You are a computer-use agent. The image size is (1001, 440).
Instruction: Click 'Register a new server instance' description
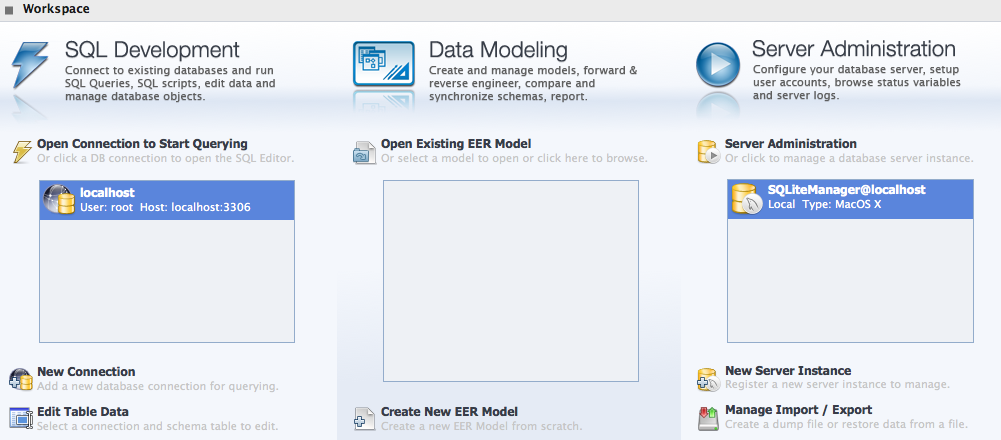click(837, 384)
